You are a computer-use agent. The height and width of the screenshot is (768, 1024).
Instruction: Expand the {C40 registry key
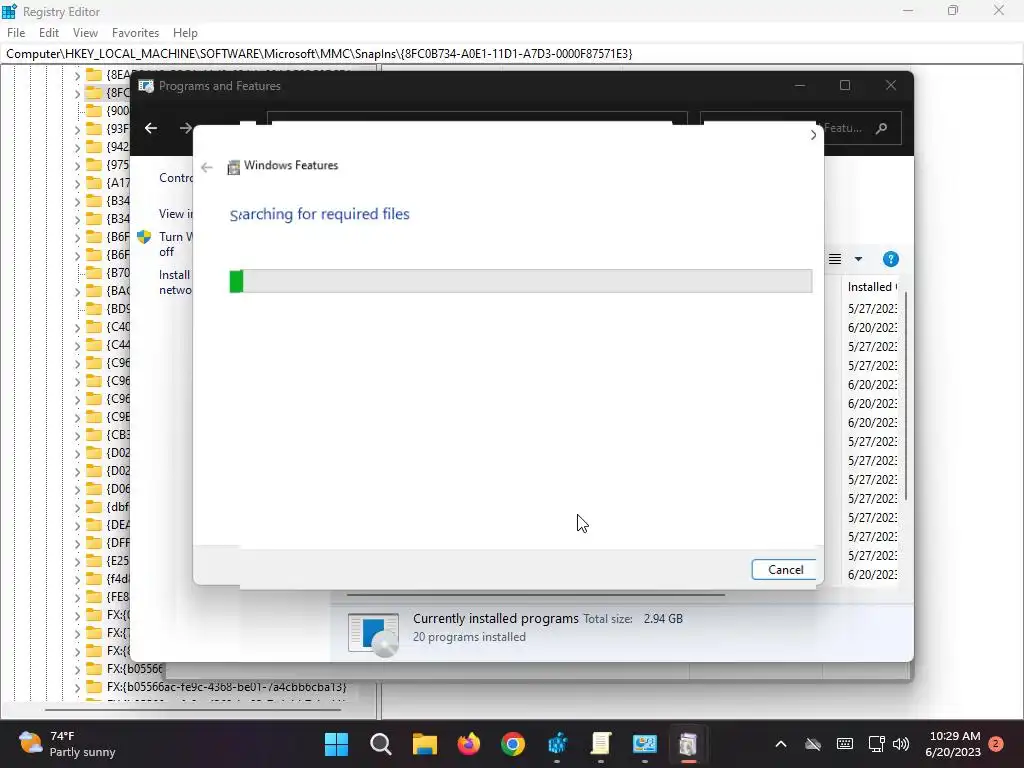[x=77, y=327]
